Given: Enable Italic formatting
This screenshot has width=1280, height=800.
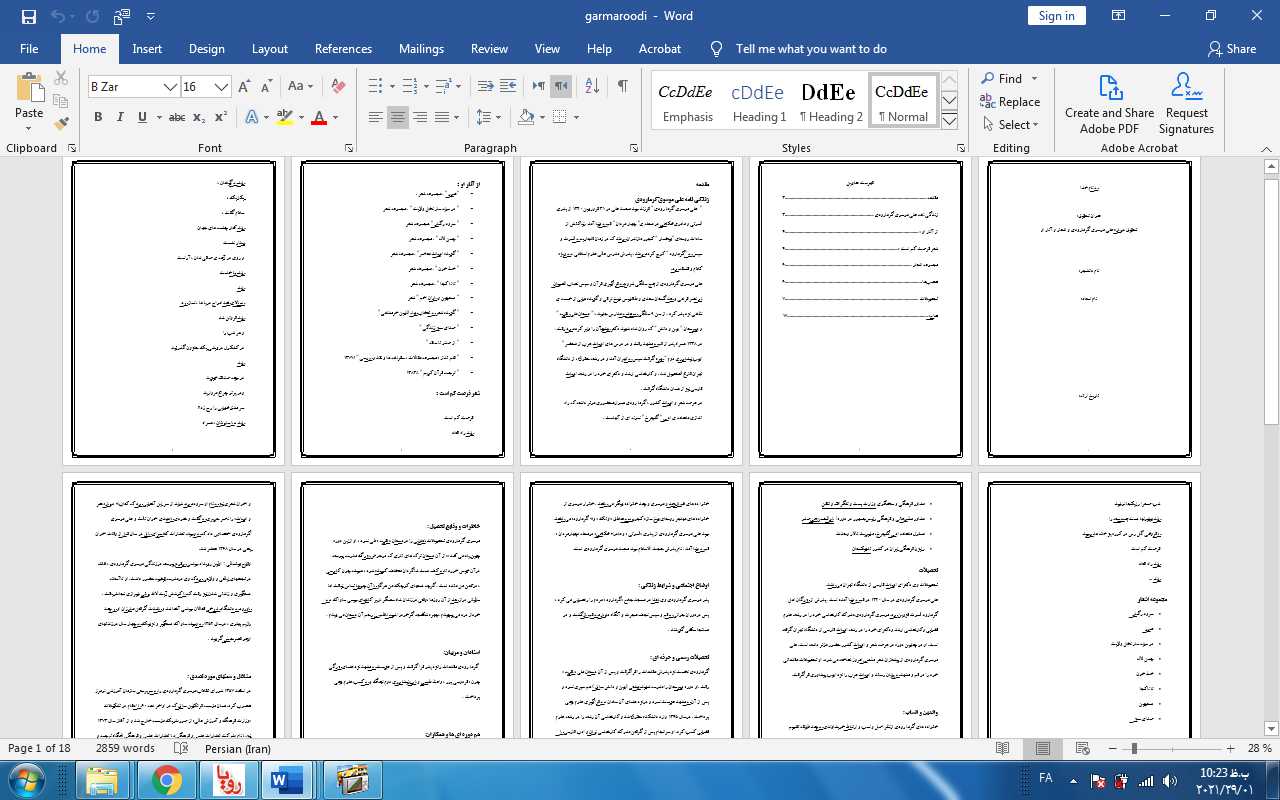Looking at the screenshot, I should click(120, 118).
